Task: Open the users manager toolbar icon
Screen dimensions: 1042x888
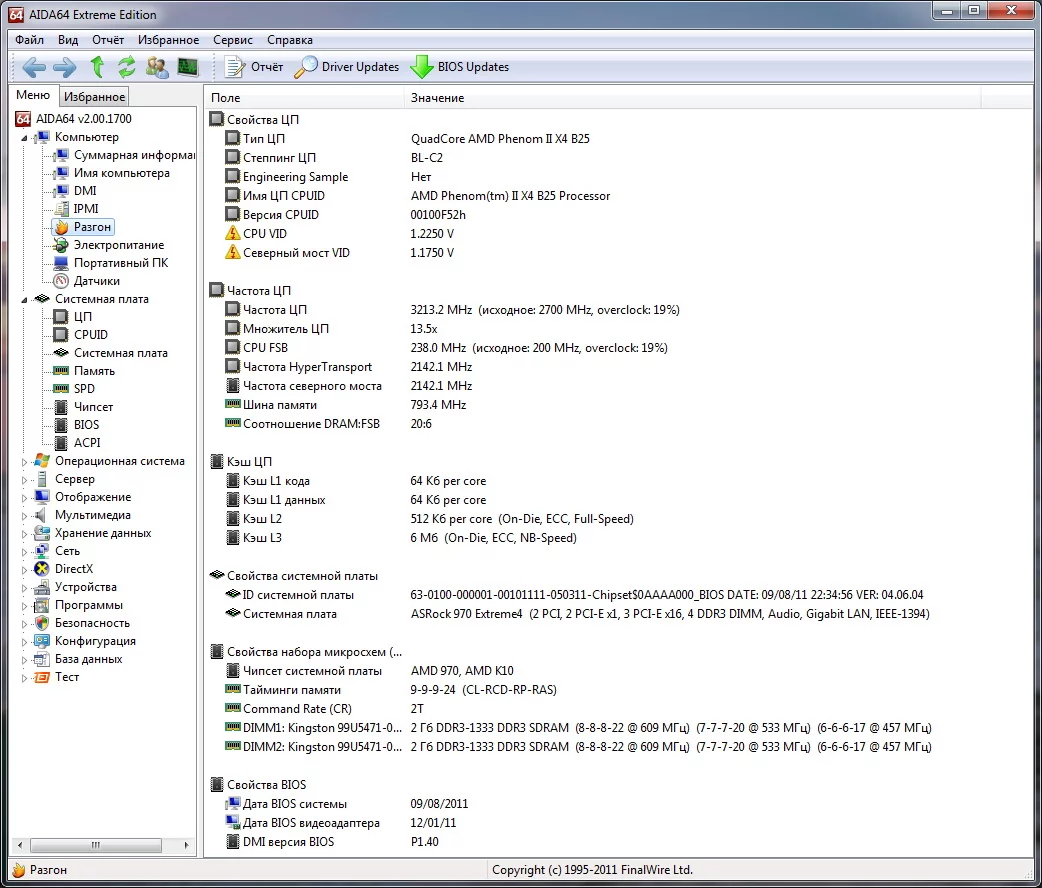Action: pos(157,67)
